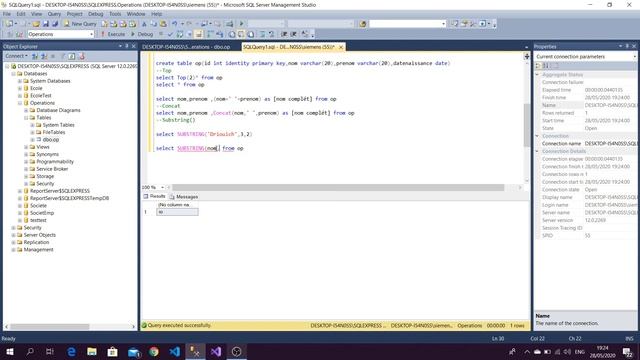640x360 pixels.
Task: Open the View menu
Action: pos(36,14)
